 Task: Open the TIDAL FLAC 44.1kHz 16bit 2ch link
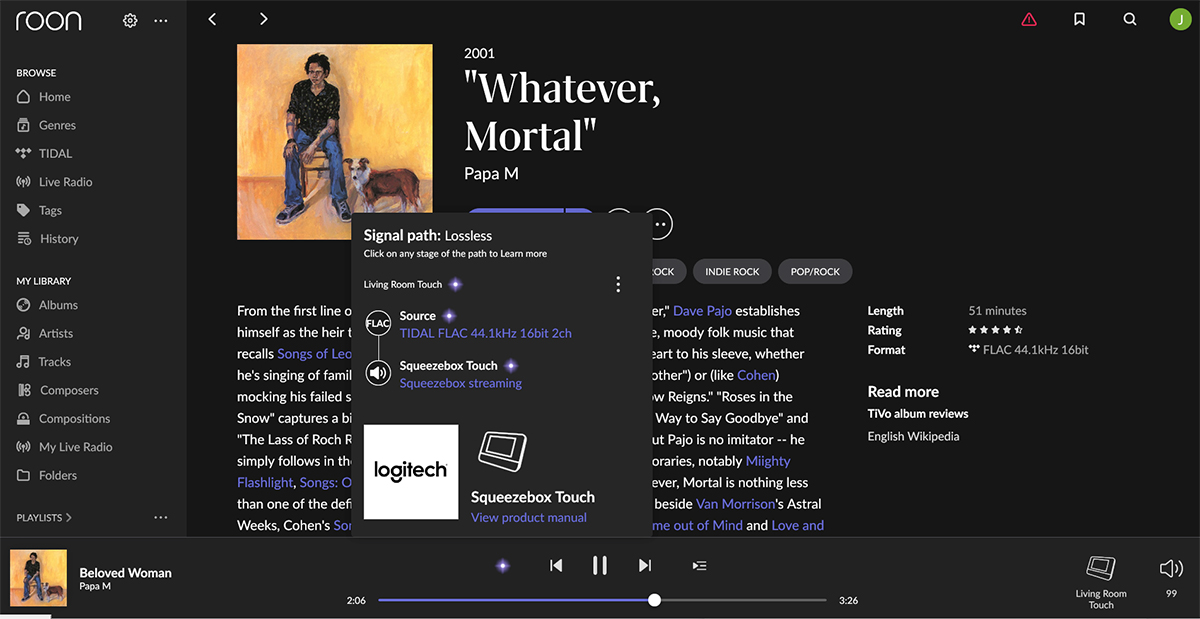coord(486,333)
